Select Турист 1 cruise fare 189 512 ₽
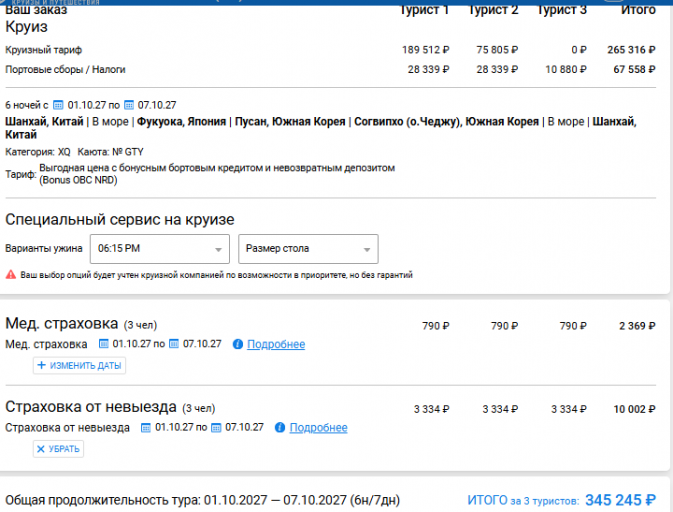 [x=426, y=50]
